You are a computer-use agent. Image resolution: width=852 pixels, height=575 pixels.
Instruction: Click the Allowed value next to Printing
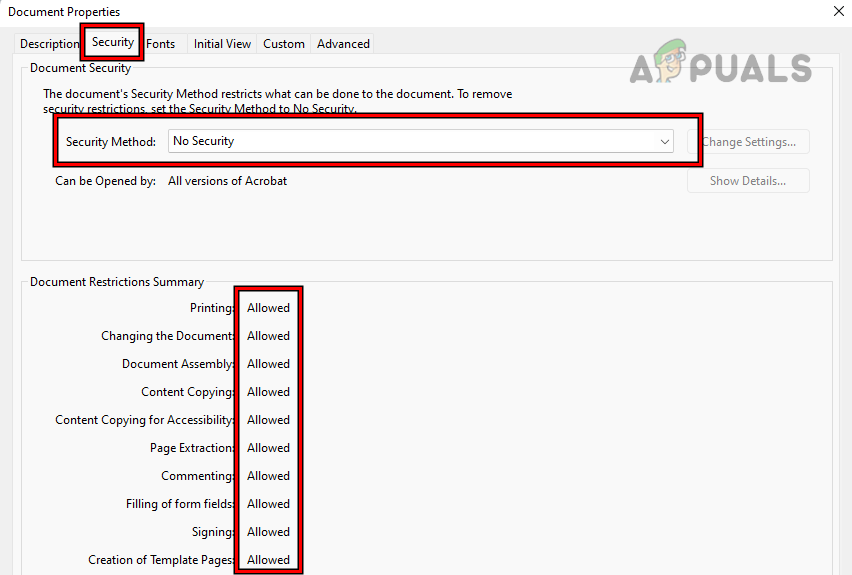(x=268, y=308)
